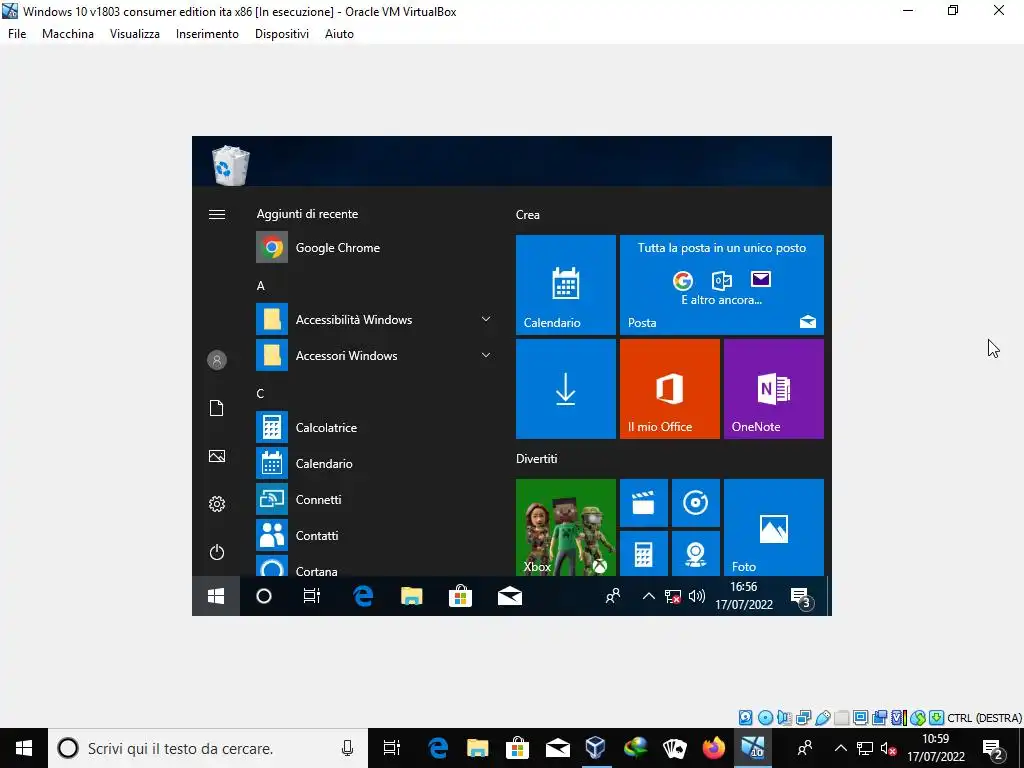Click the user account icon in Start sidebar
1024x768 pixels.
(x=217, y=360)
